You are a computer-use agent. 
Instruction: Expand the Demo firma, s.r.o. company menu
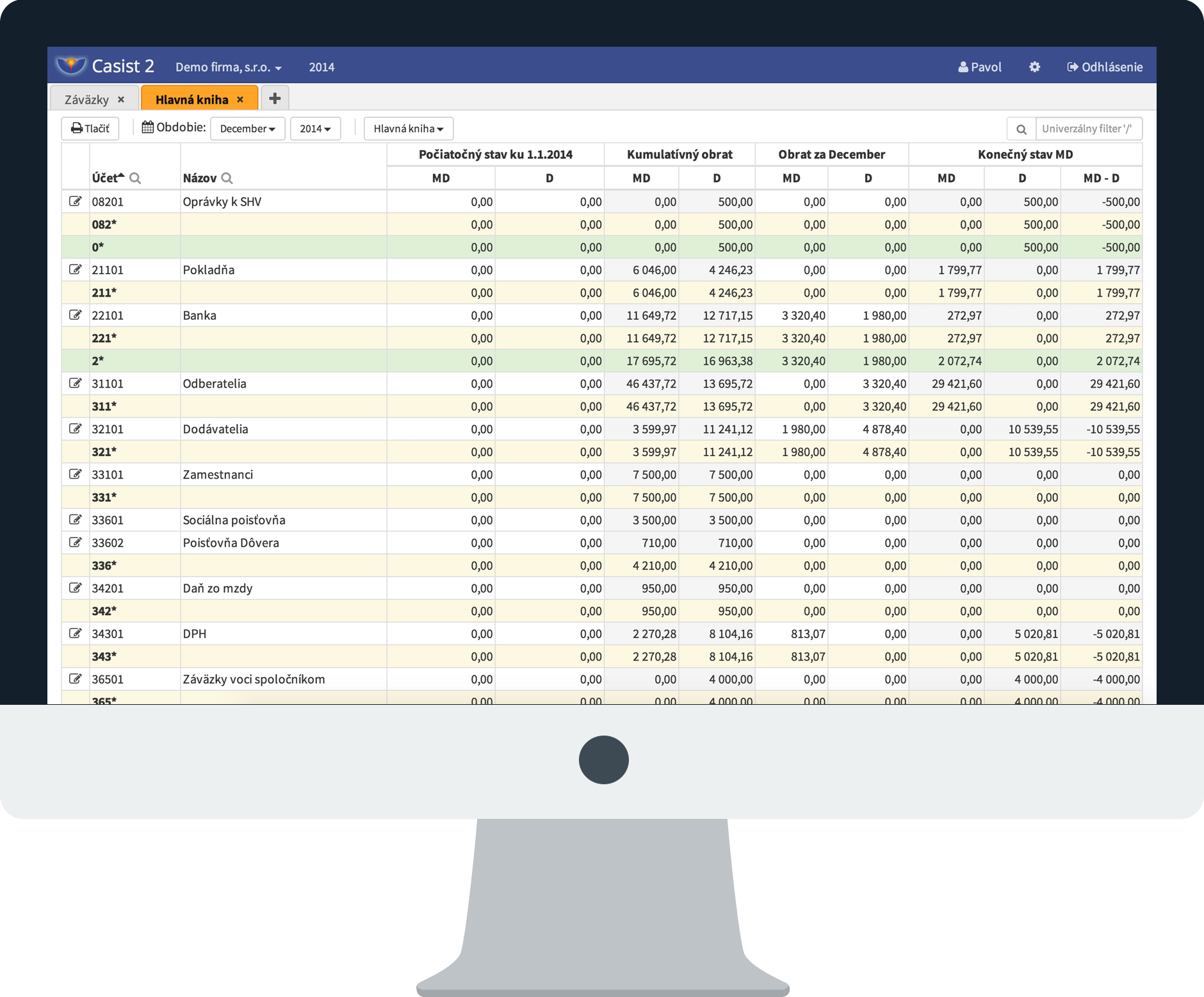(x=229, y=67)
